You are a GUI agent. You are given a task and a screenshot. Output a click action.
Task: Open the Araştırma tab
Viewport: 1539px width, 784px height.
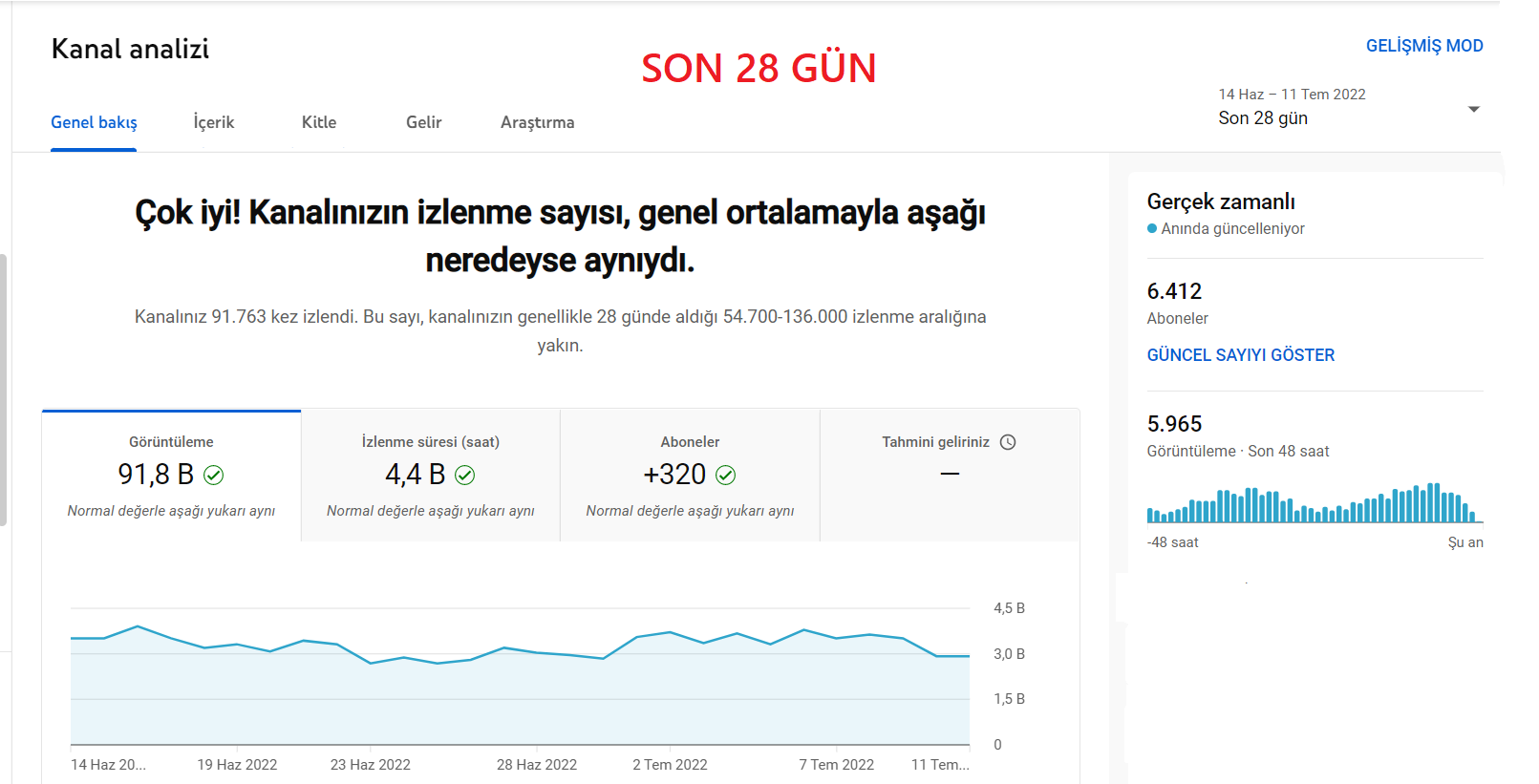(x=538, y=122)
